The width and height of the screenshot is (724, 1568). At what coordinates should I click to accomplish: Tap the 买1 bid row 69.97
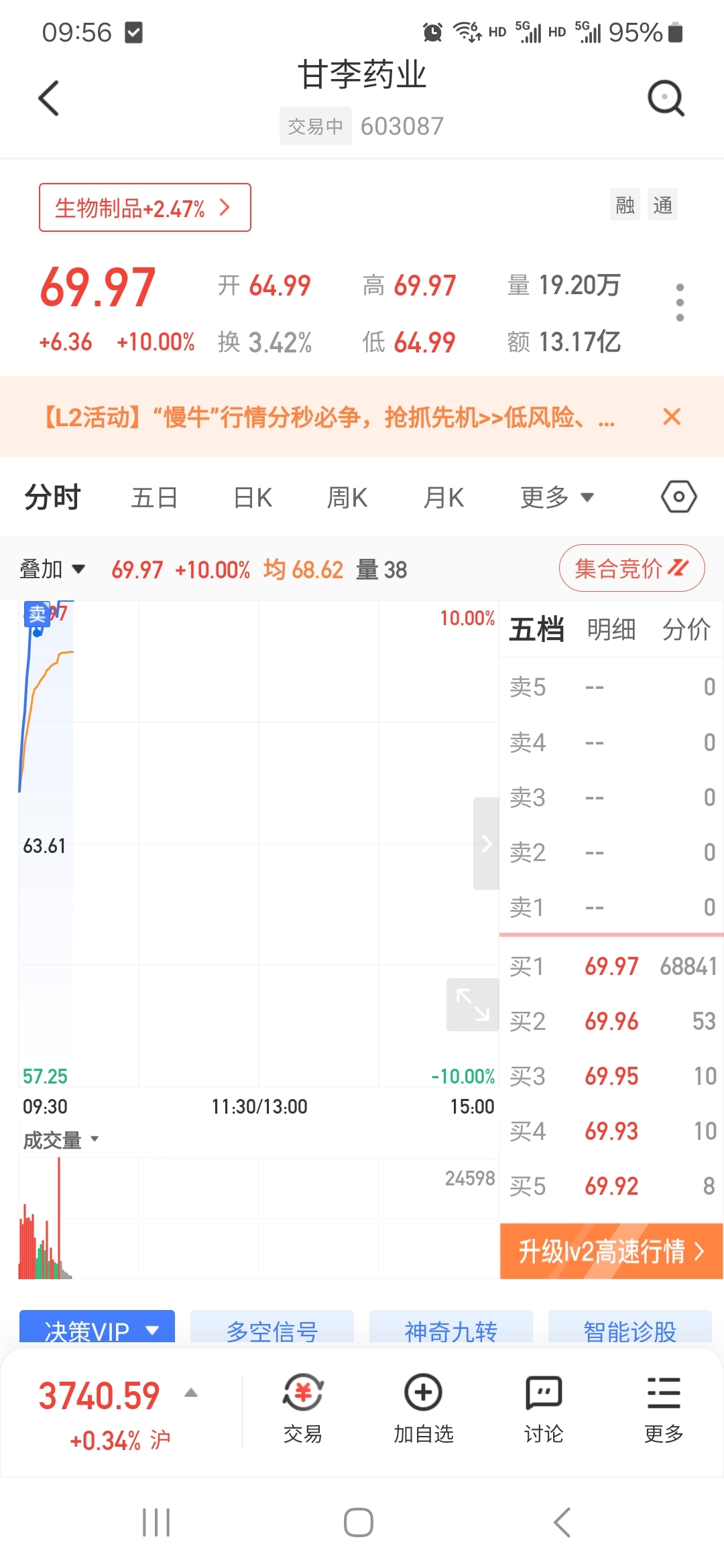tap(612, 966)
